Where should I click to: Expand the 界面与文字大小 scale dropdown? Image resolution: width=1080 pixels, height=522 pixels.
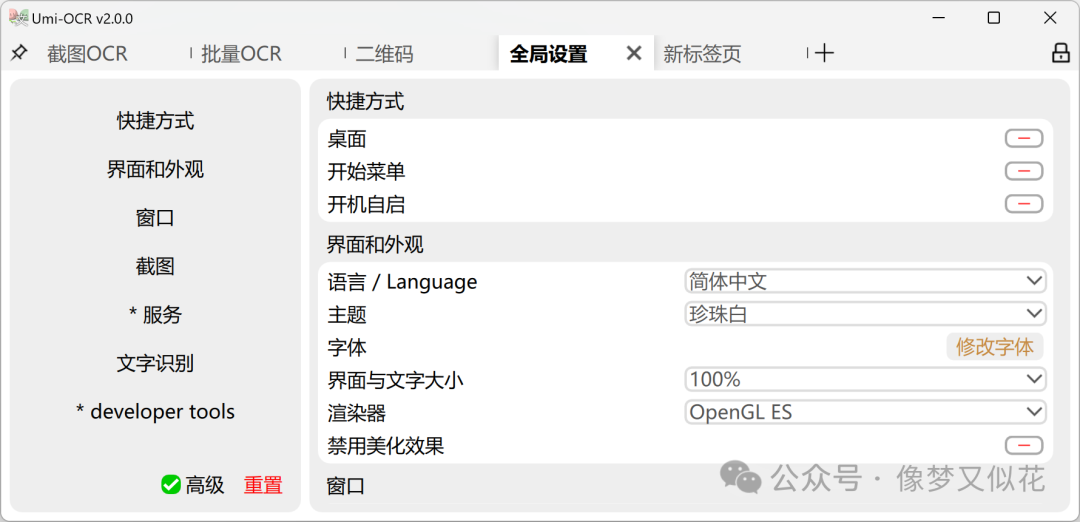(x=865, y=379)
